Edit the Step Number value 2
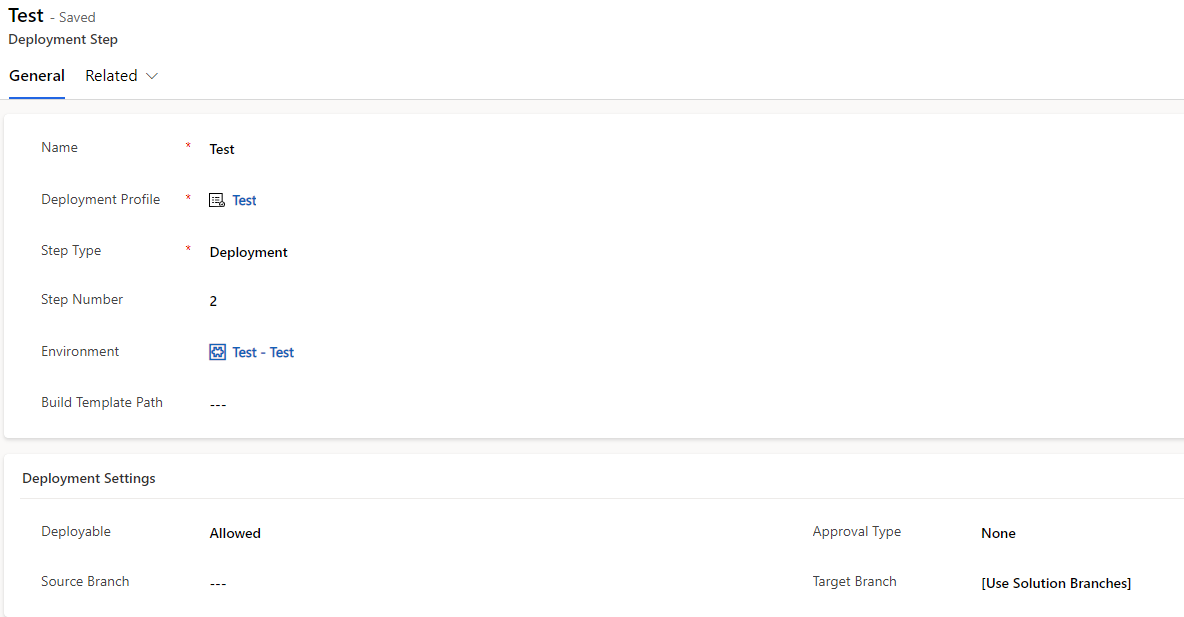 (213, 300)
